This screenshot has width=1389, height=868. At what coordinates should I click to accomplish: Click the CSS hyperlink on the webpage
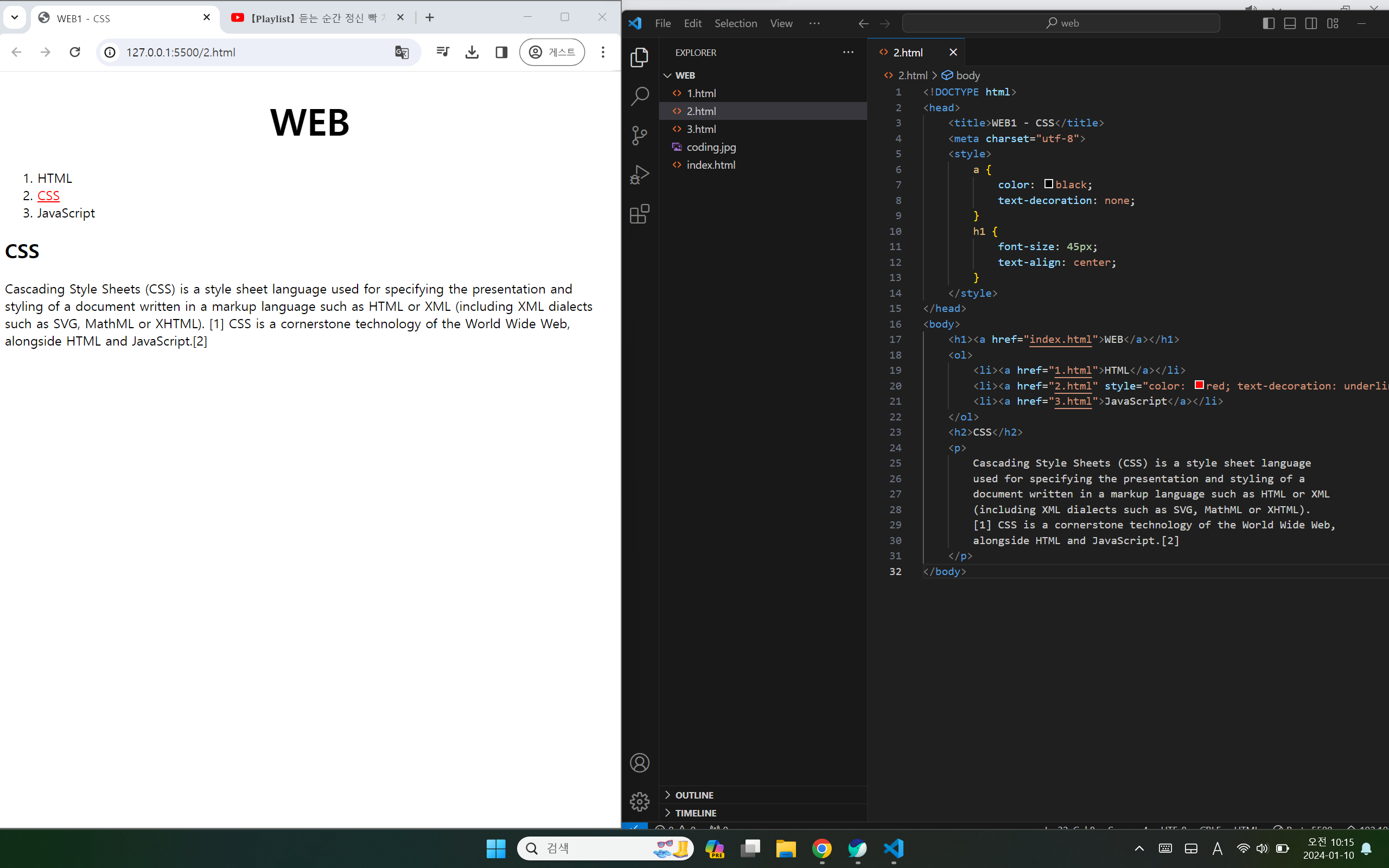click(x=48, y=195)
